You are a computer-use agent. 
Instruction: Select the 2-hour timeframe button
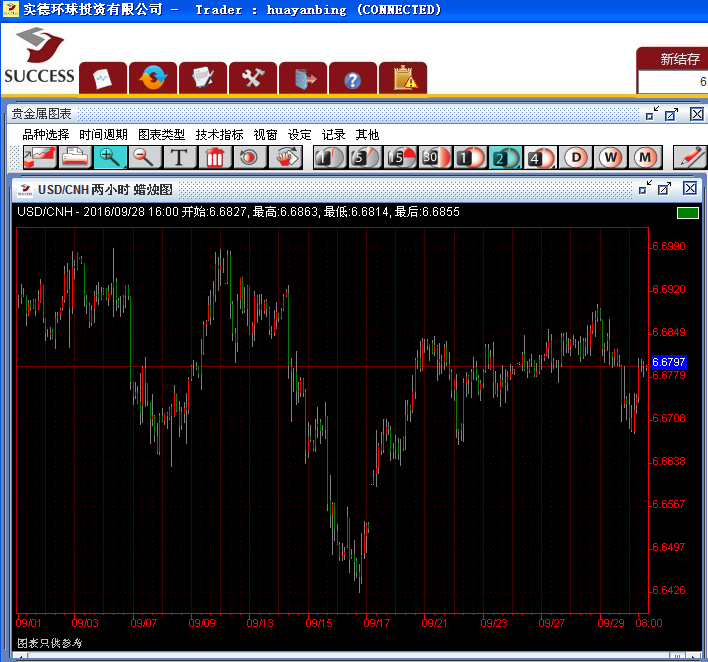click(x=505, y=157)
